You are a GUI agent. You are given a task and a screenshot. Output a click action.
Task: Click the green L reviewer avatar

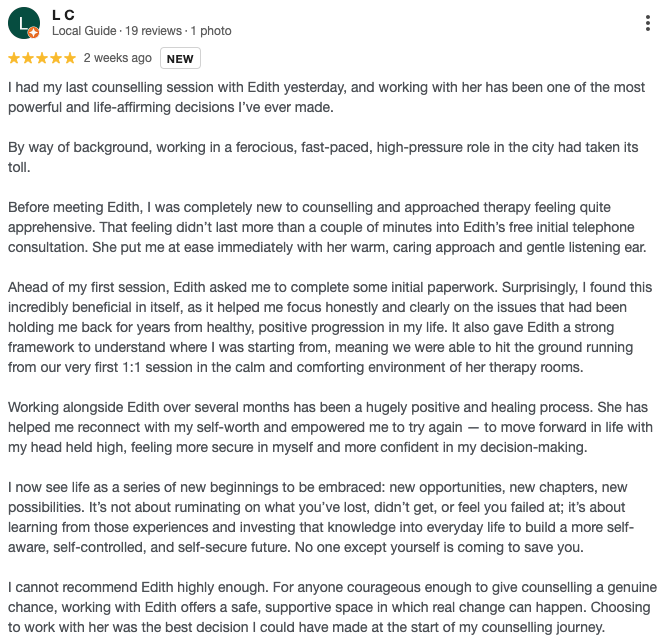(23, 22)
